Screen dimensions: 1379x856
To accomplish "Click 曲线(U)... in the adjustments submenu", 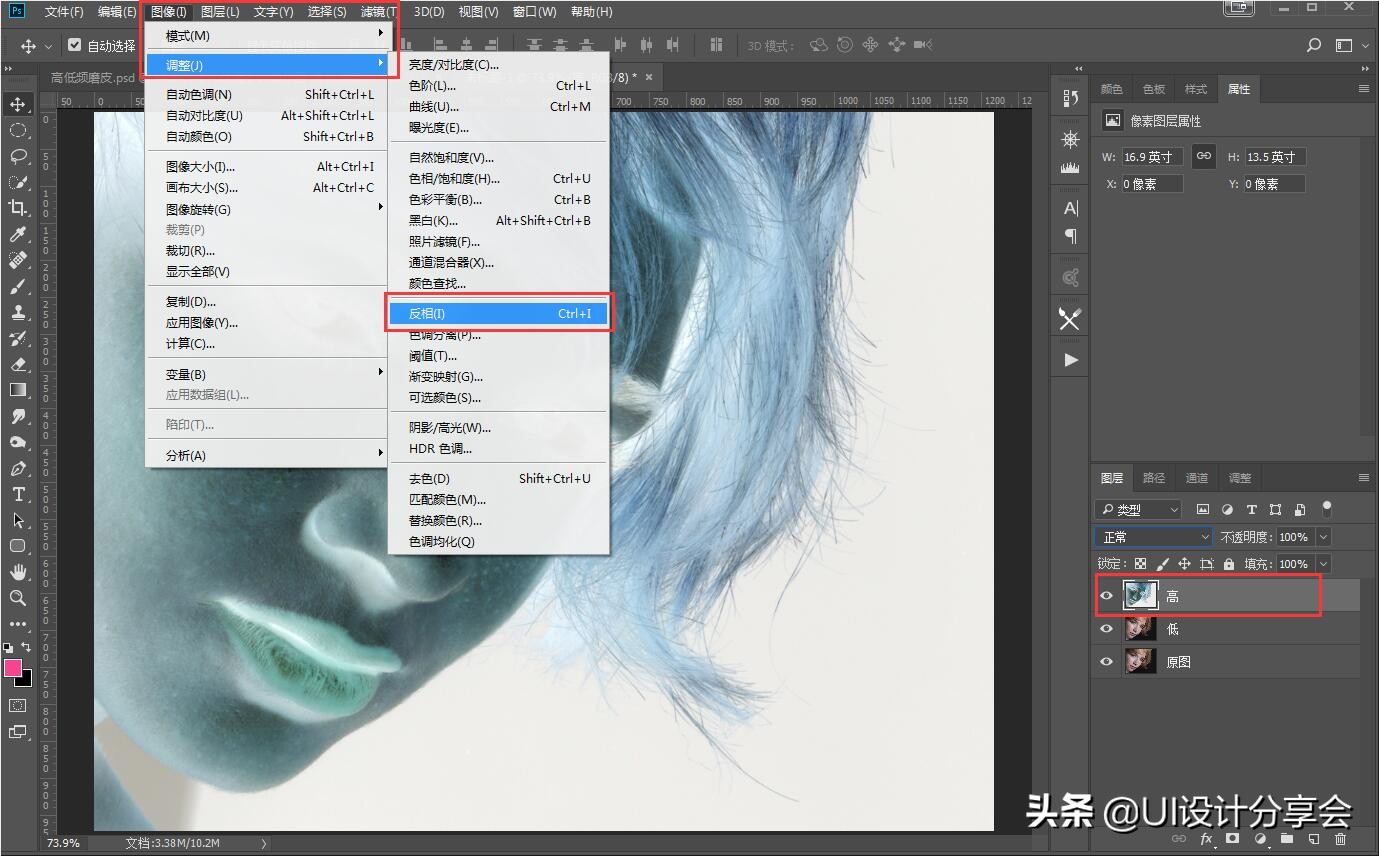I will (434, 107).
